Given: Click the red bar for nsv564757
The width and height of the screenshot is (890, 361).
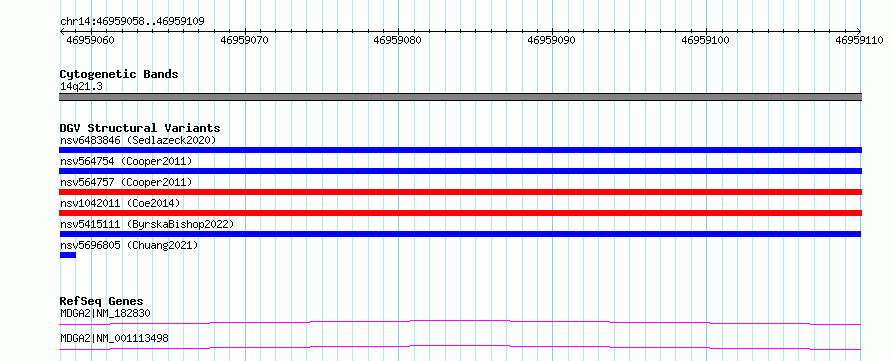Looking at the screenshot, I should (x=460, y=192).
